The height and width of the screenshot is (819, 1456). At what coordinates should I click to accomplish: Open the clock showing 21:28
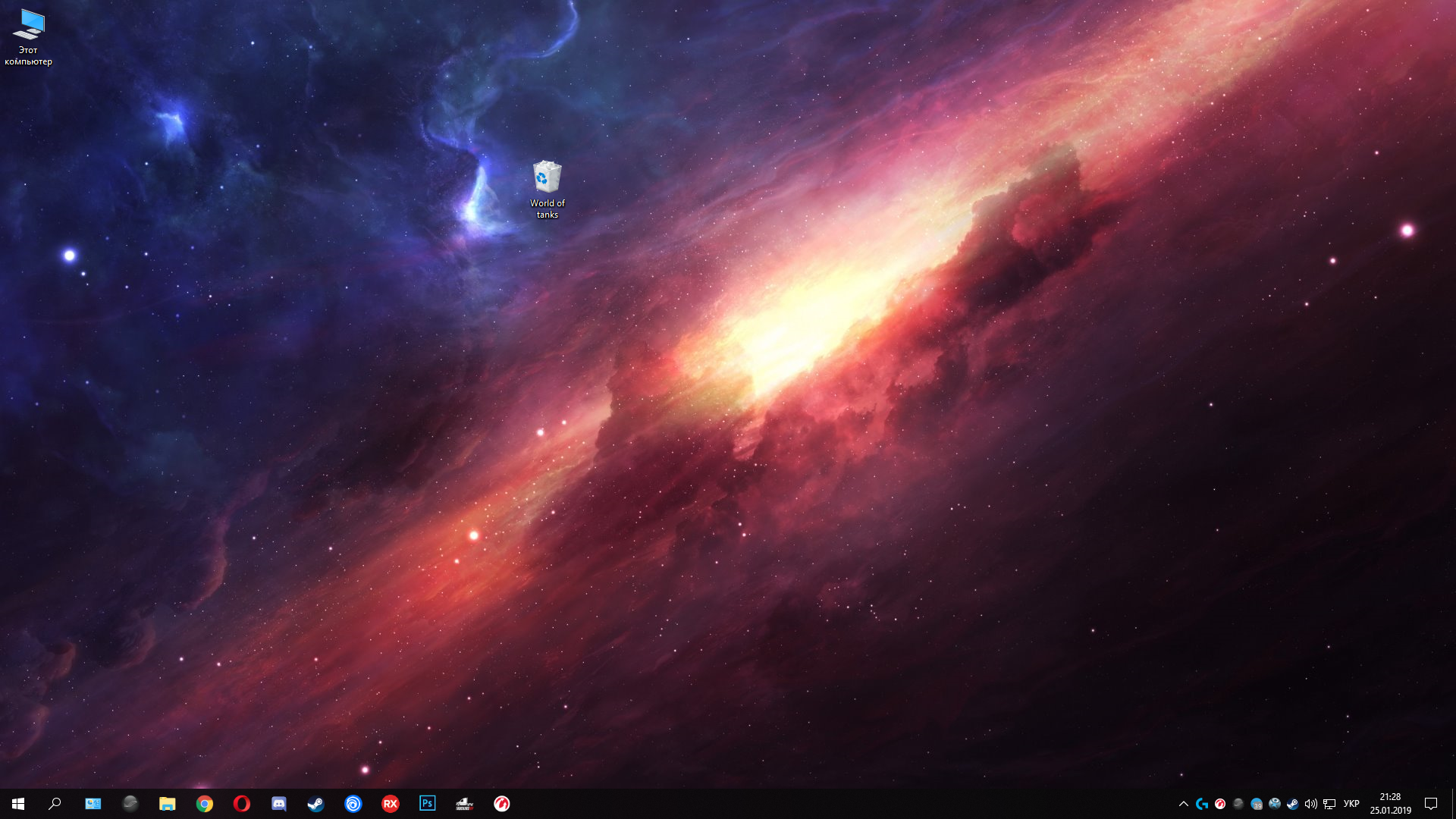point(1390,804)
